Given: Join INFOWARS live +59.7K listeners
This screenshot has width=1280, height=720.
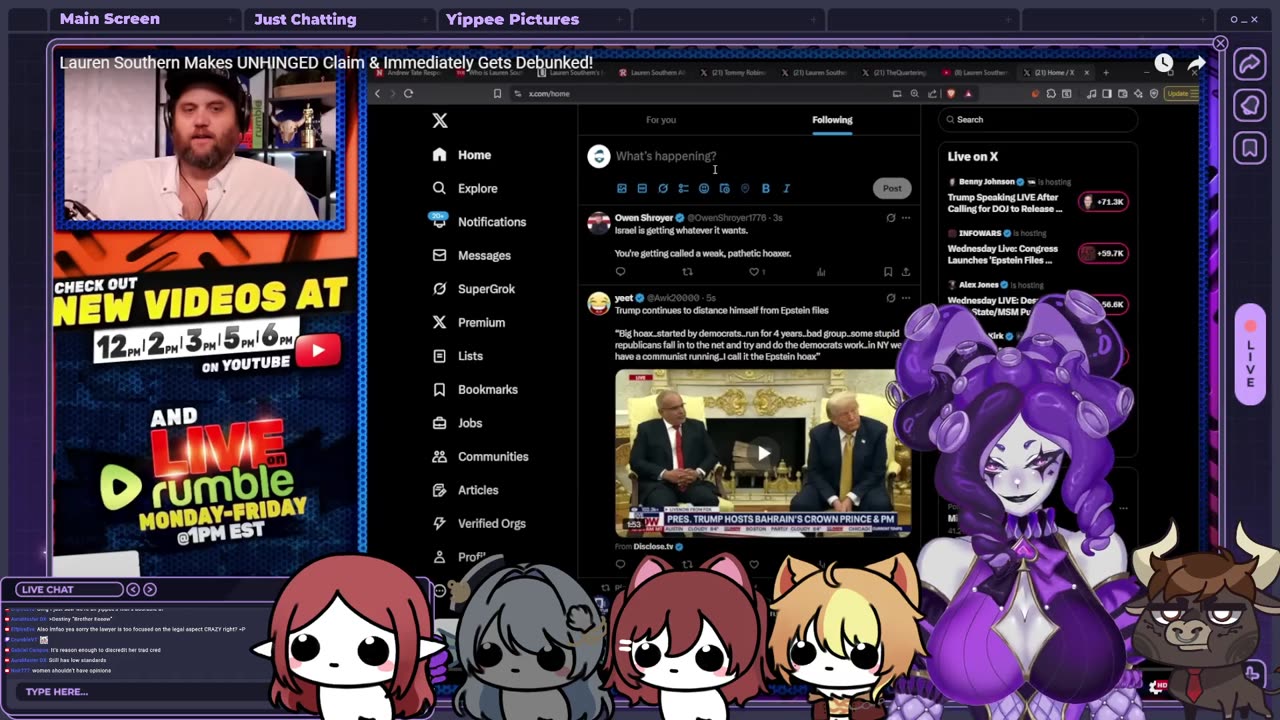Looking at the screenshot, I should click(x=1103, y=253).
